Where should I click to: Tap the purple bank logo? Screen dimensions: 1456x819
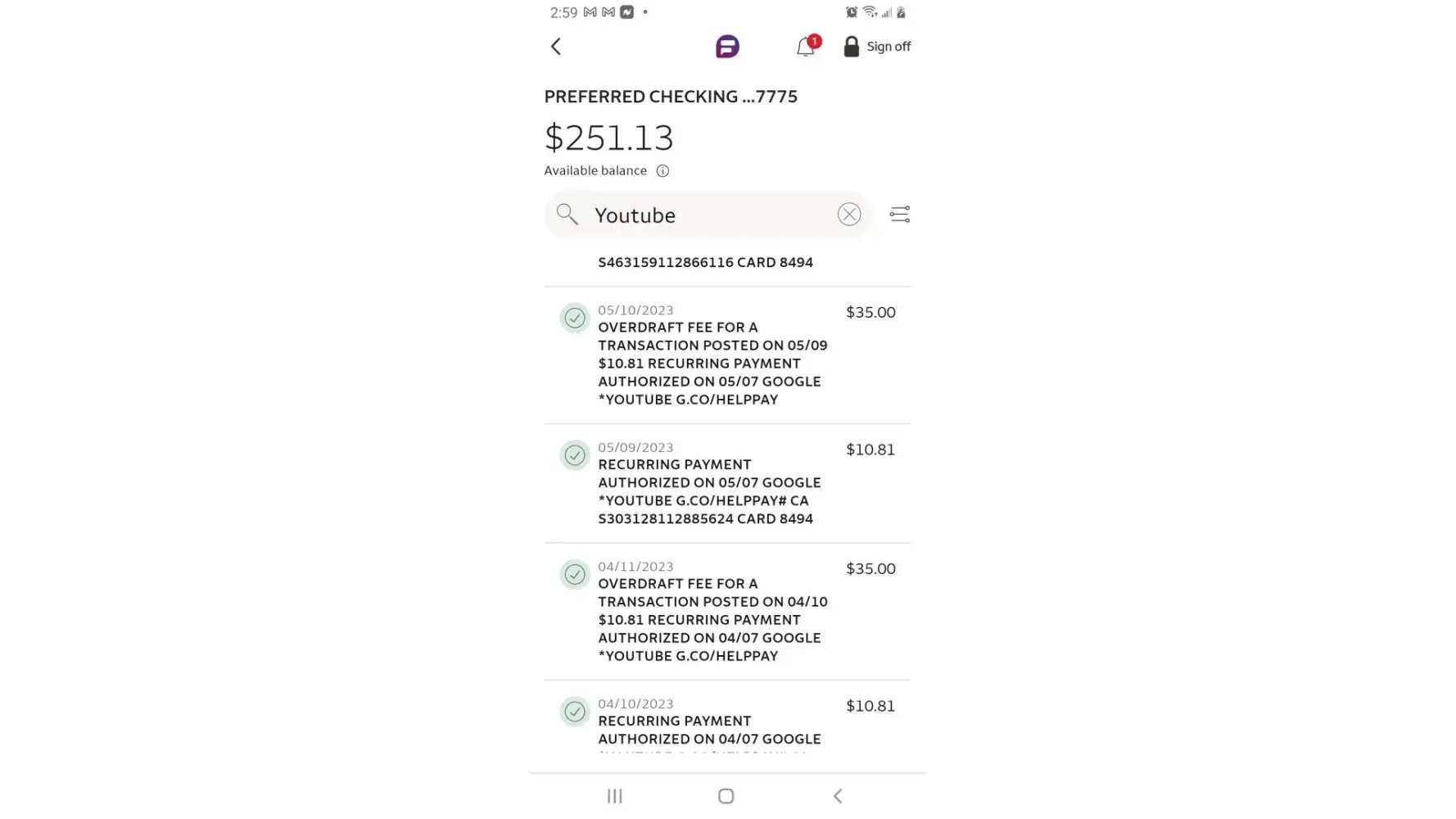tap(727, 47)
